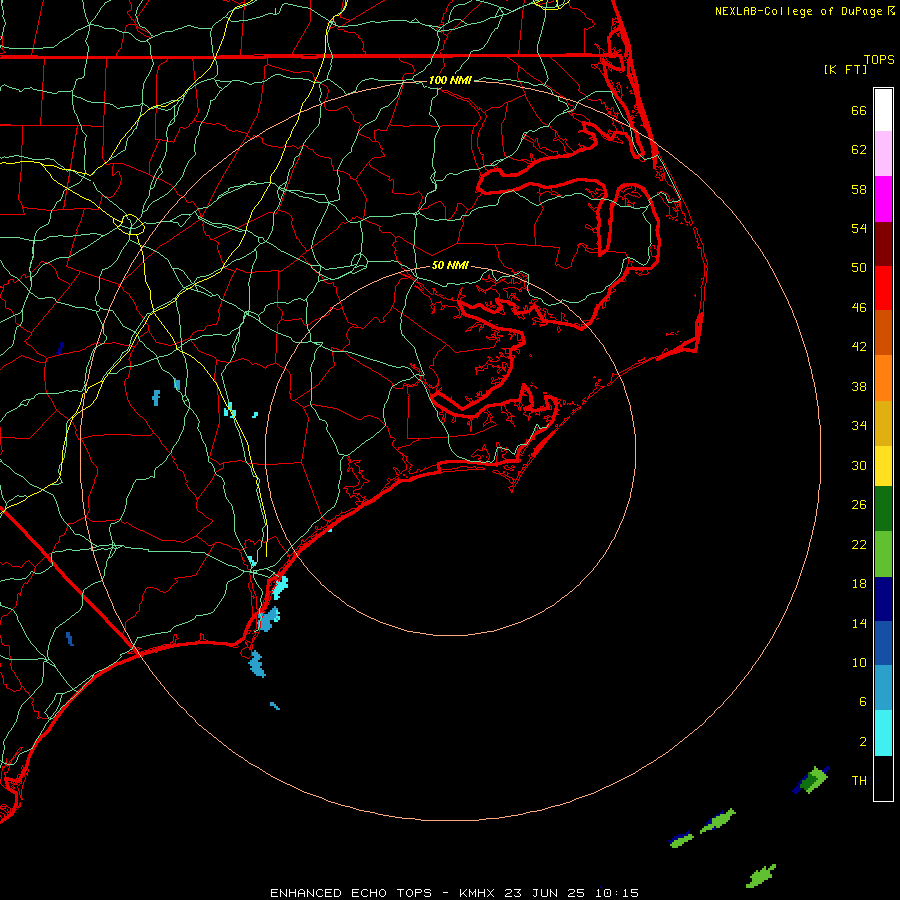Click the "14" legend value
The width and height of the screenshot is (900, 900).
859,623
